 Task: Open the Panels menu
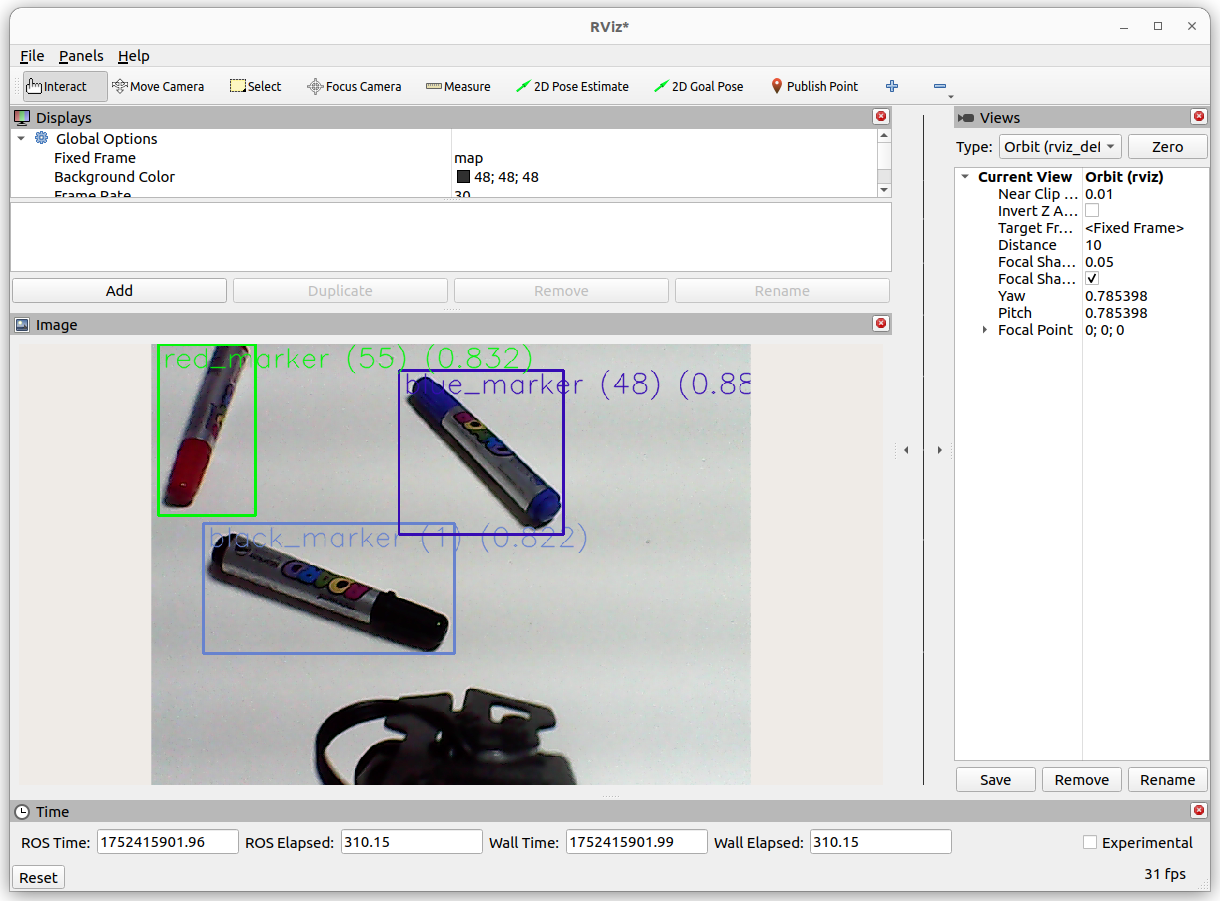point(80,56)
